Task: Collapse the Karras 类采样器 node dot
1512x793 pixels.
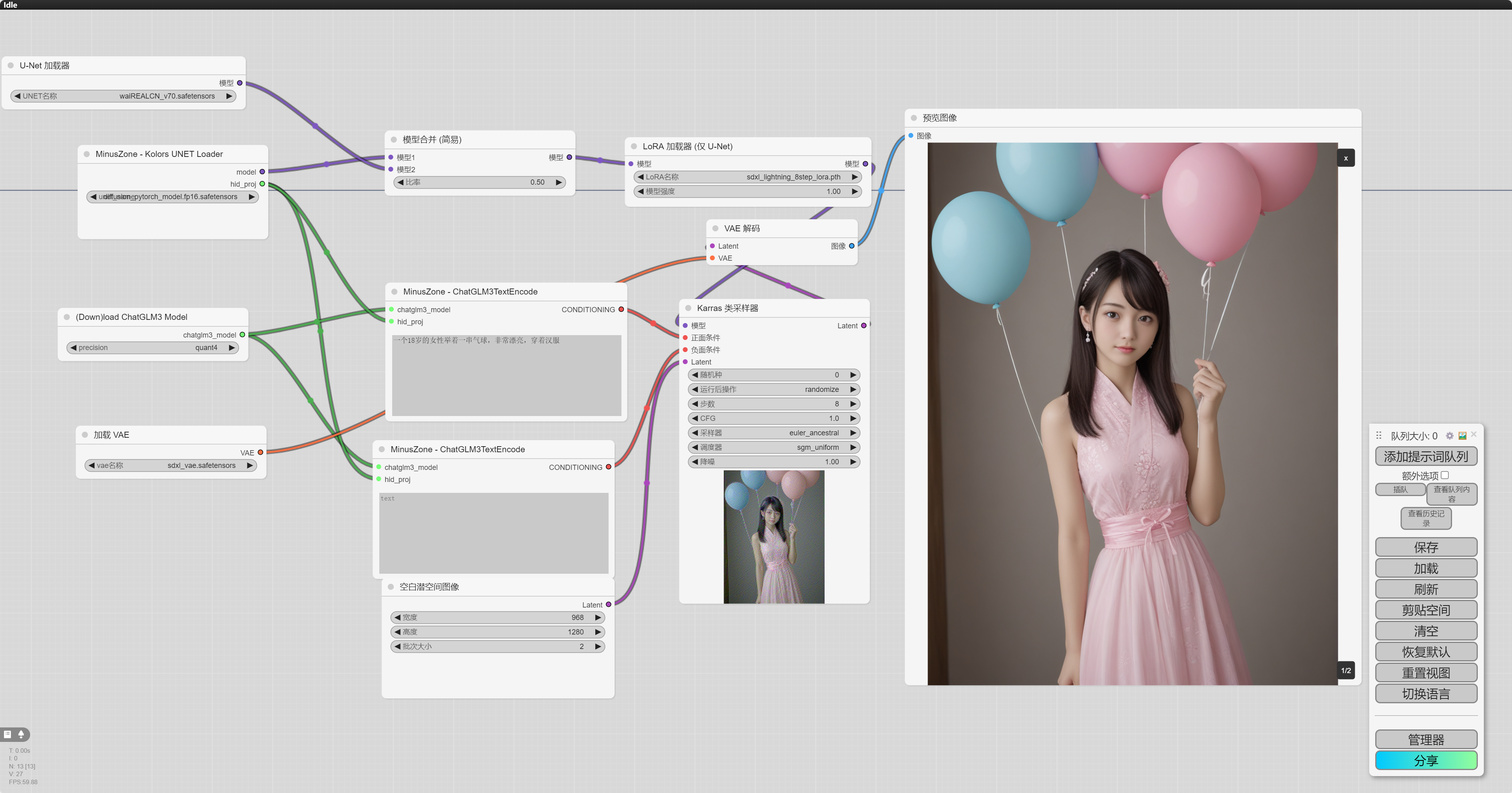Action: pyautogui.click(x=688, y=308)
